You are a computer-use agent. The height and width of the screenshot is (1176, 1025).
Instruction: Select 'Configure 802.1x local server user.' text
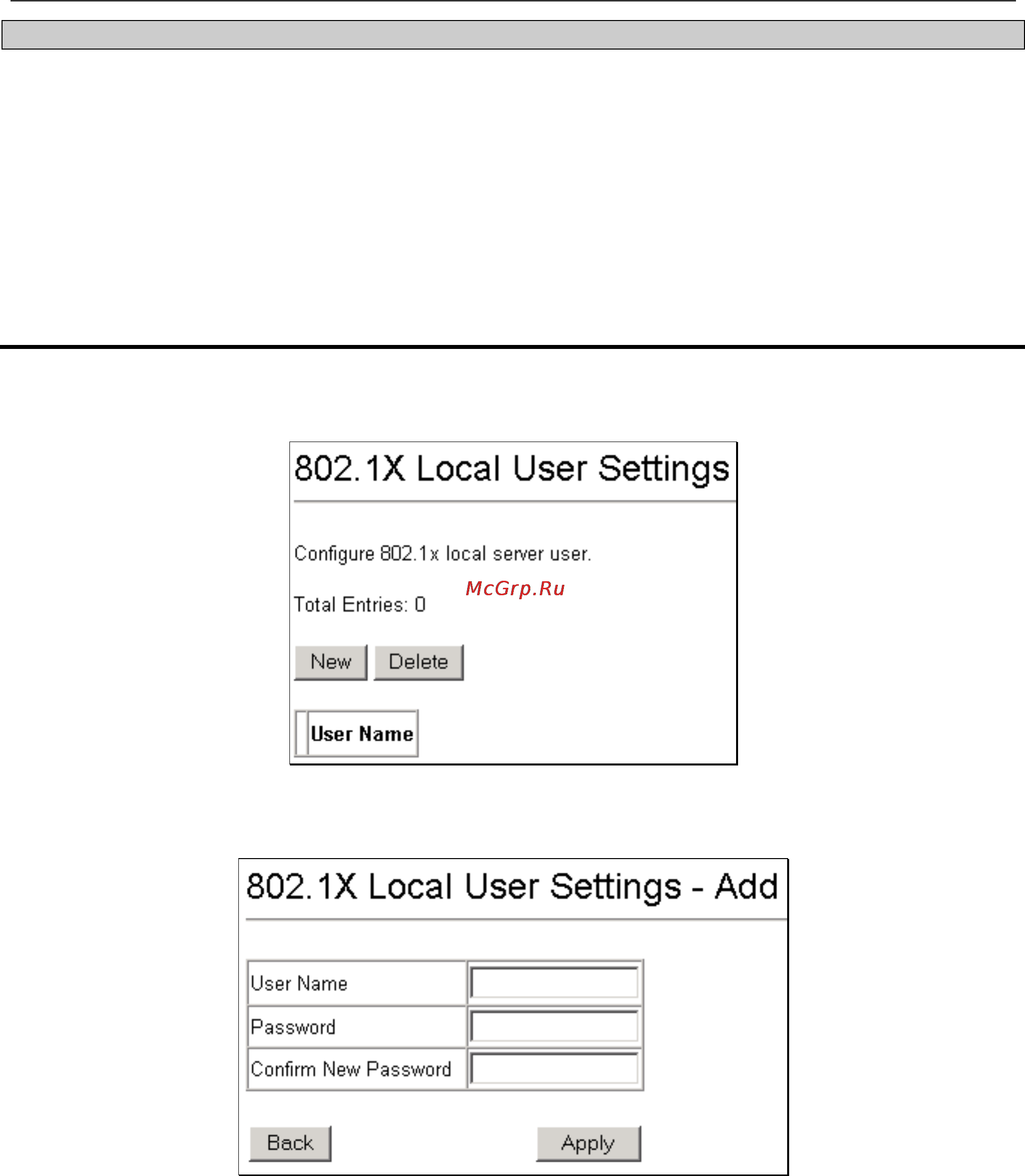click(x=443, y=554)
